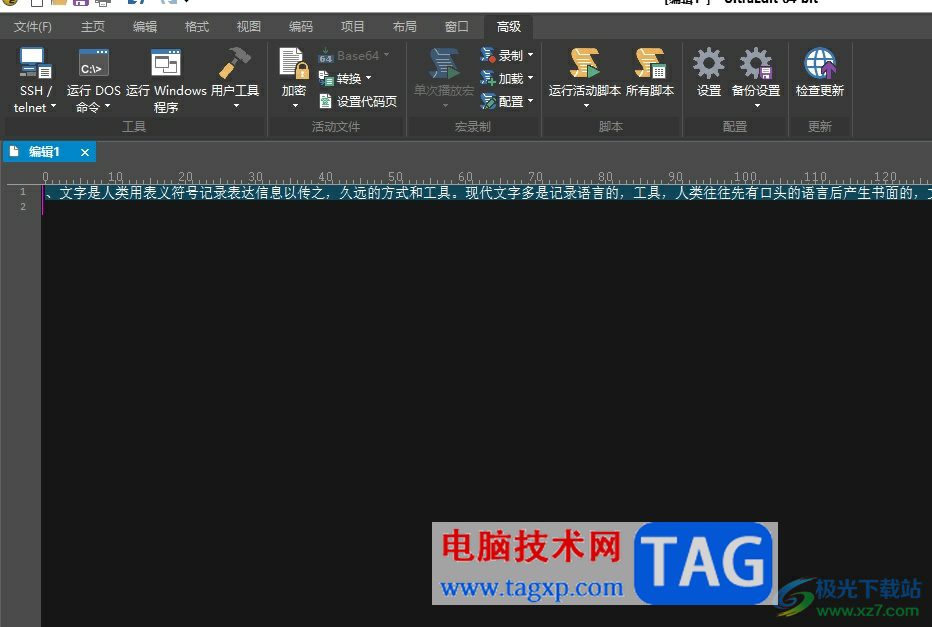Image resolution: width=932 pixels, height=627 pixels.
Task: Click the 运行 DOS 命令 console icon
Action: [x=93, y=63]
